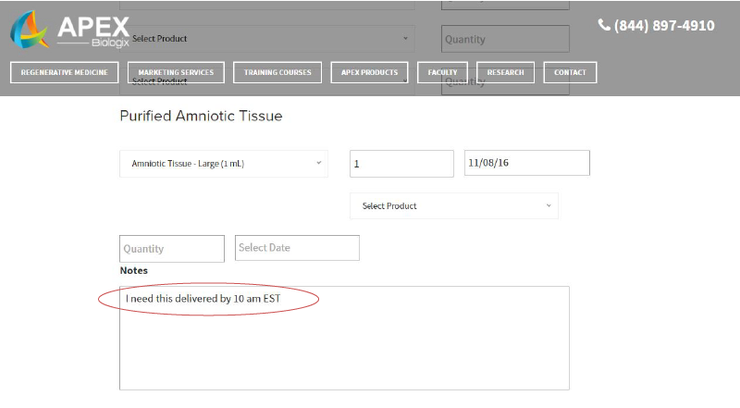Click the APEX Biologix logo
The height and width of the screenshot is (408, 740).
[x=70, y=29]
